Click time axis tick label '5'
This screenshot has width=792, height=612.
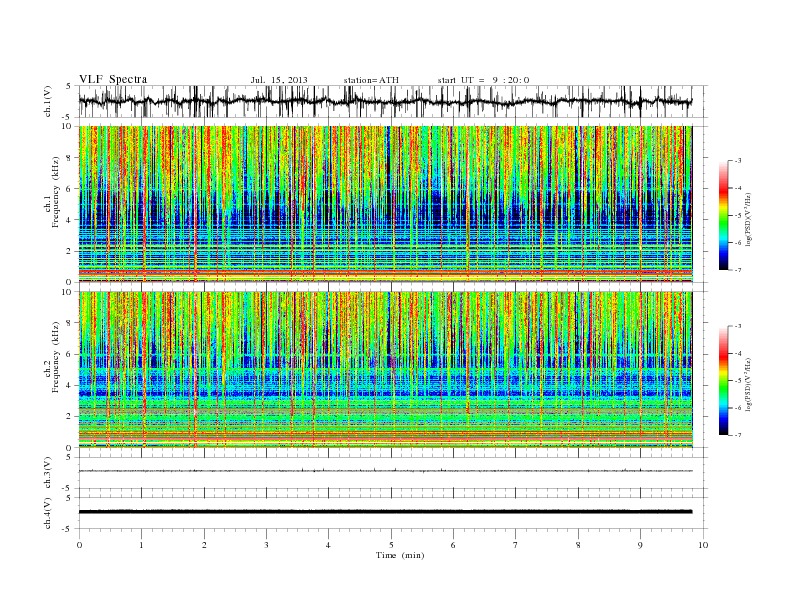[391, 545]
